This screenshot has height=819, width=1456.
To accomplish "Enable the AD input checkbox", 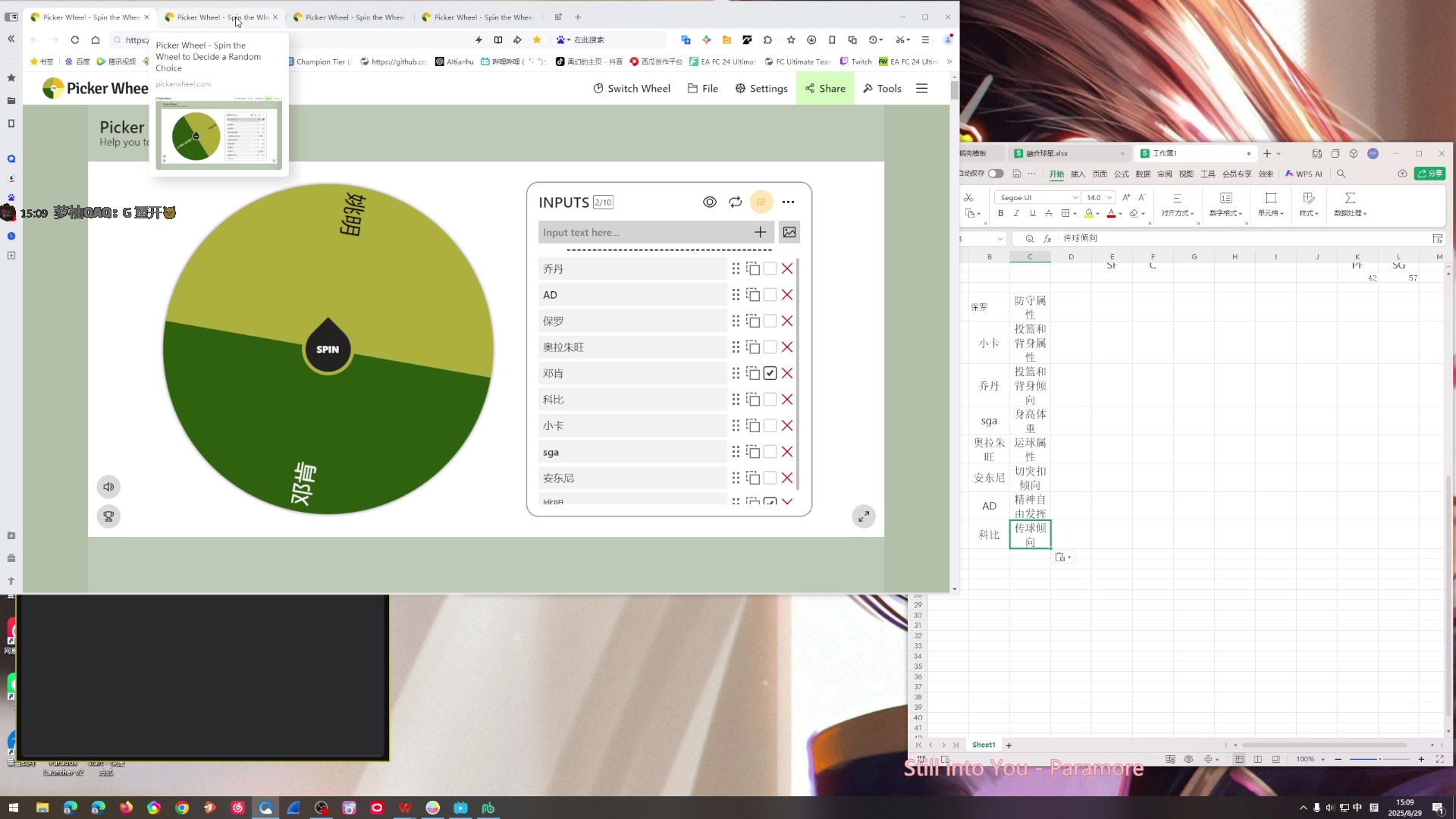I will pyautogui.click(x=770, y=295).
